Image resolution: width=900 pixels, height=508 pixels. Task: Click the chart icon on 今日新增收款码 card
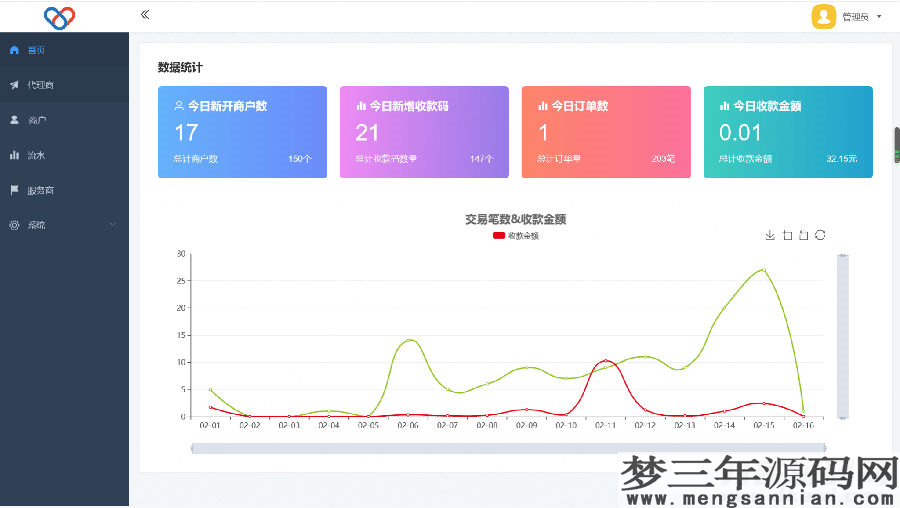point(361,106)
